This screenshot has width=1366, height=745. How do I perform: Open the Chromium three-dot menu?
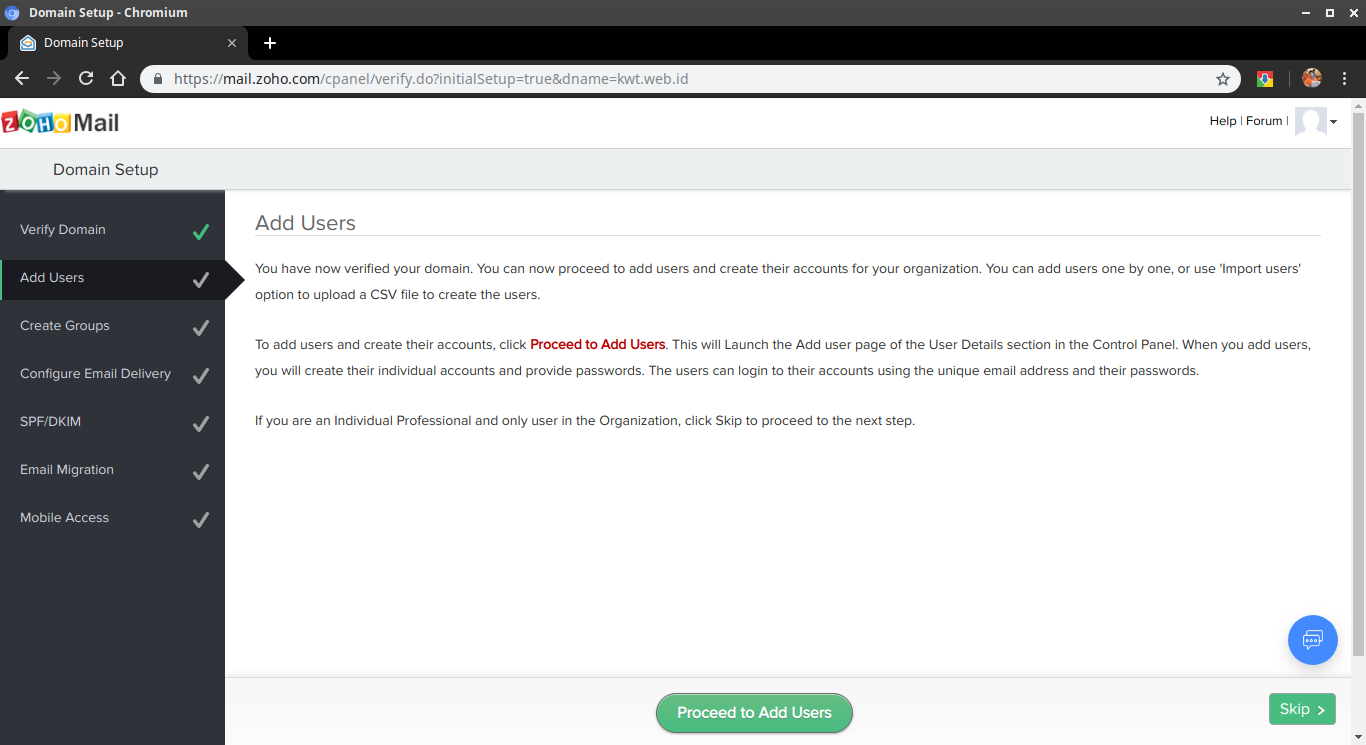1344,79
